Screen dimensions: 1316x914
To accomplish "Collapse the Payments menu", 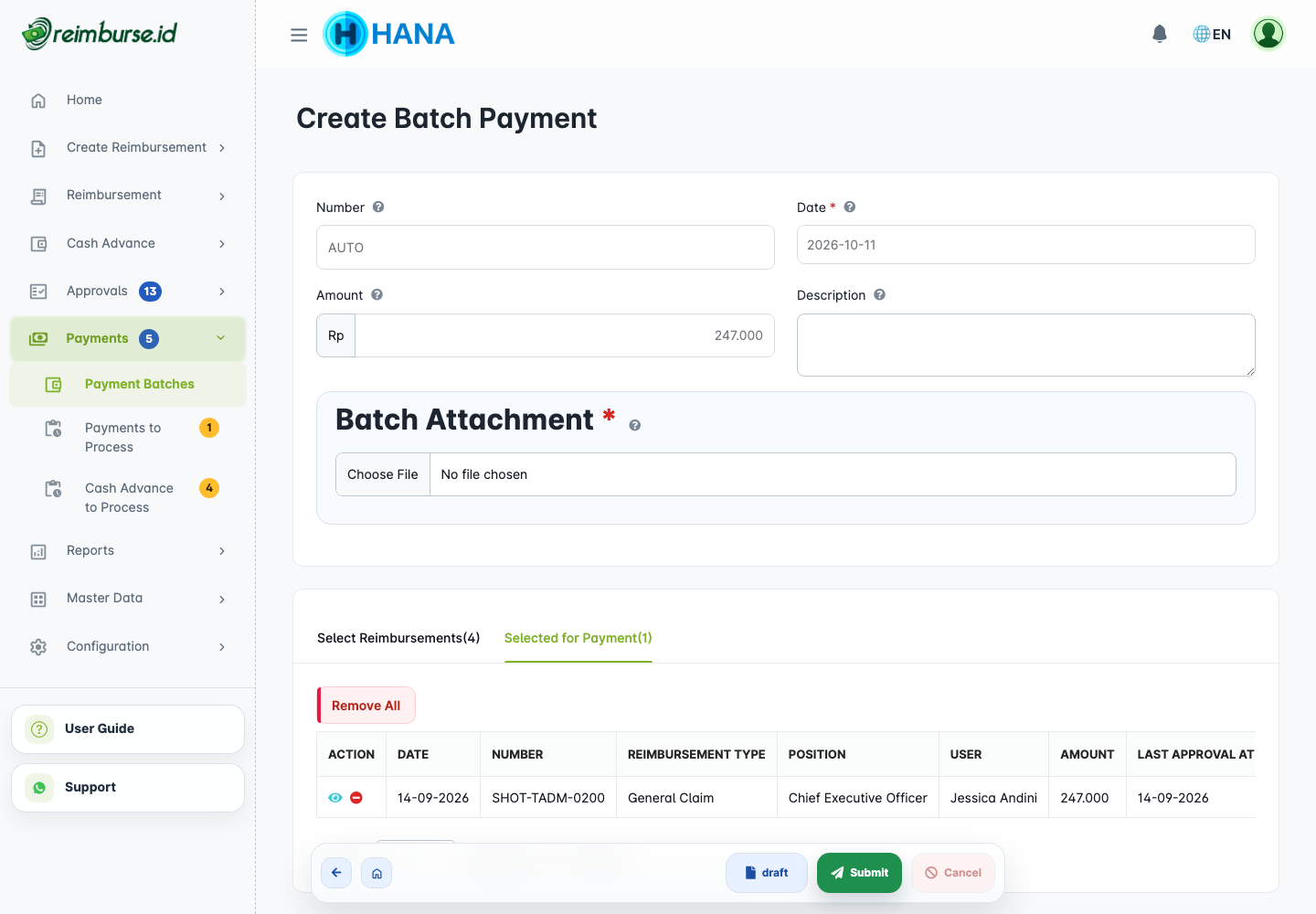I will (x=128, y=338).
